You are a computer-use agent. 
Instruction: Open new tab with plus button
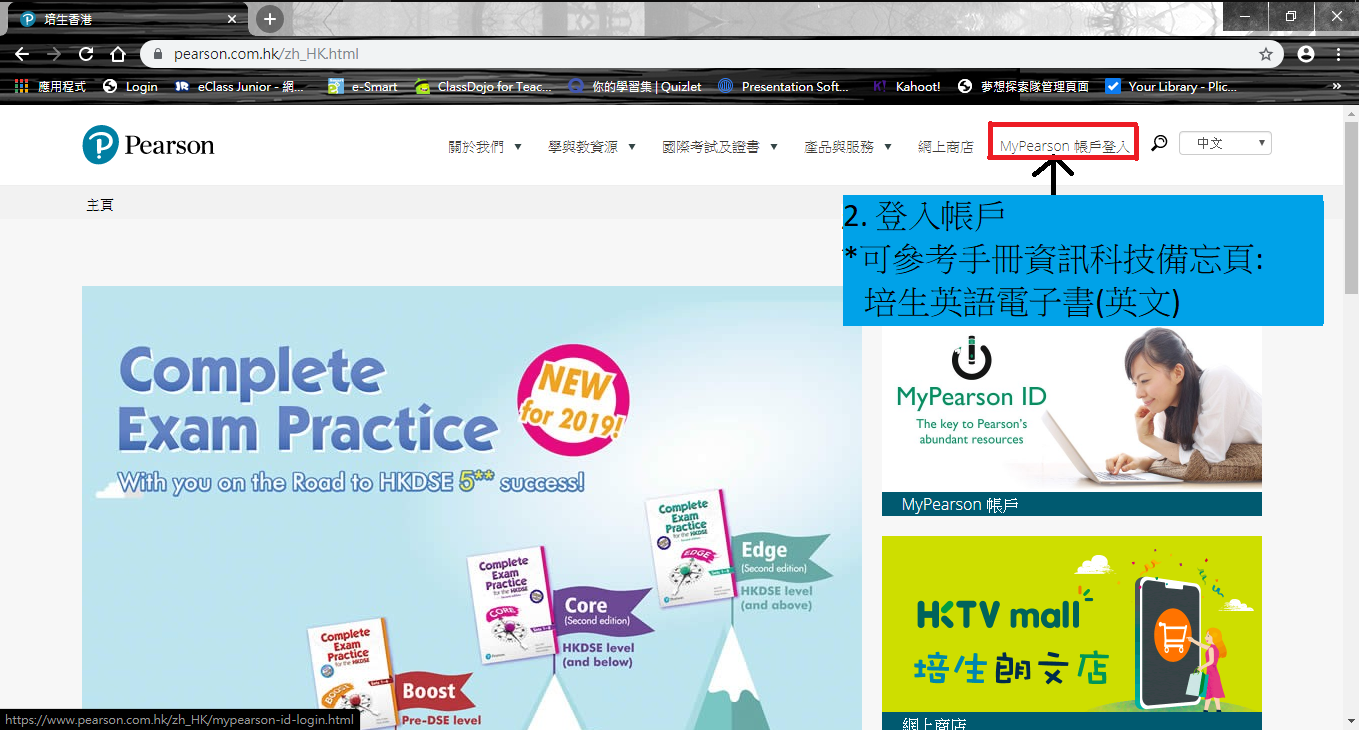click(x=269, y=19)
